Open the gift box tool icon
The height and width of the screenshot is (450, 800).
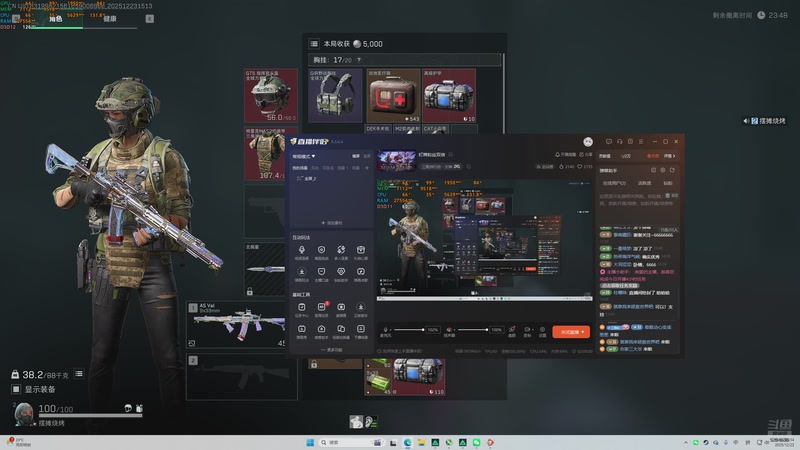click(361, 249)
